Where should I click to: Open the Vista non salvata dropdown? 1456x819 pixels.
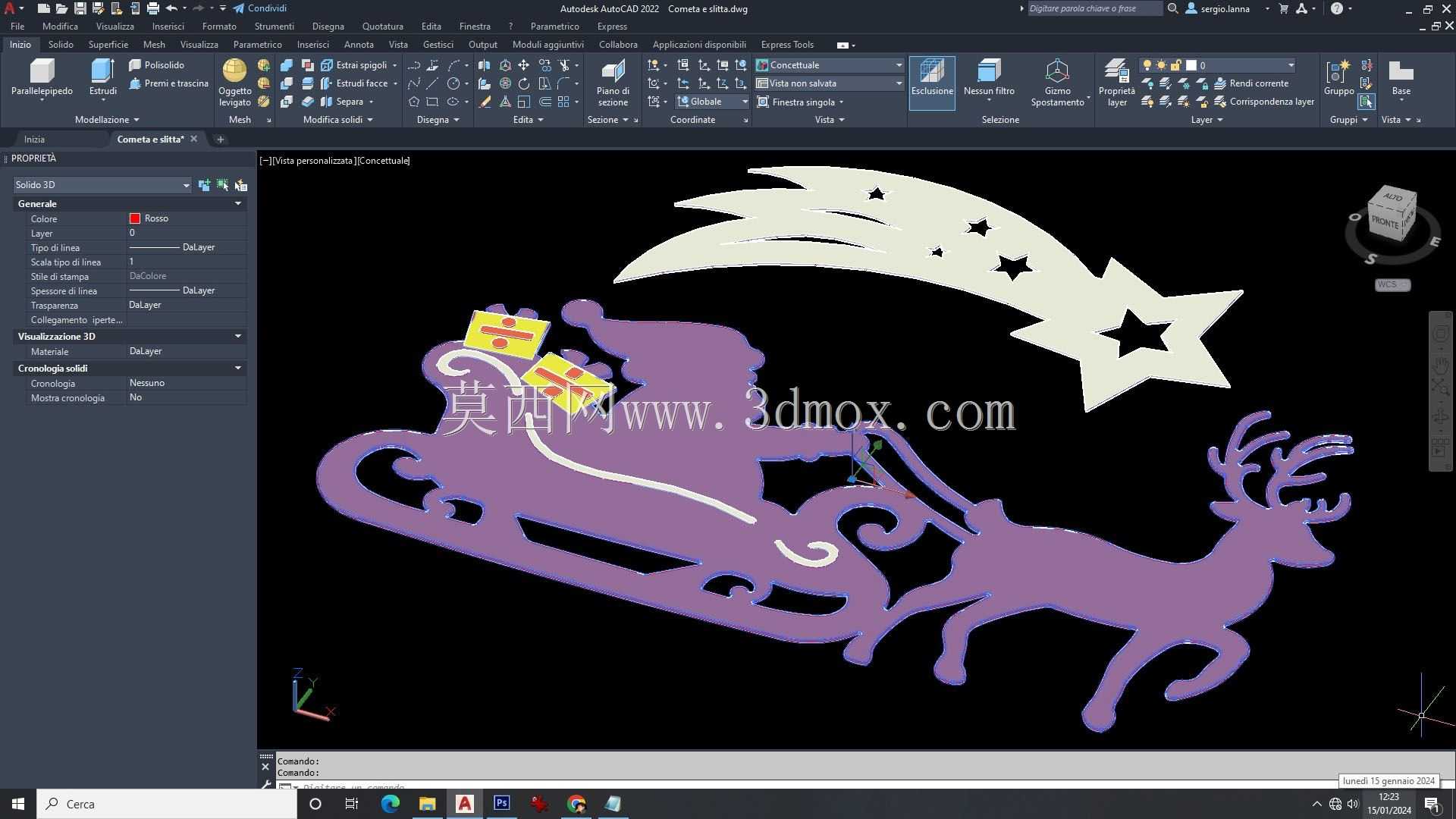point(830,83)
